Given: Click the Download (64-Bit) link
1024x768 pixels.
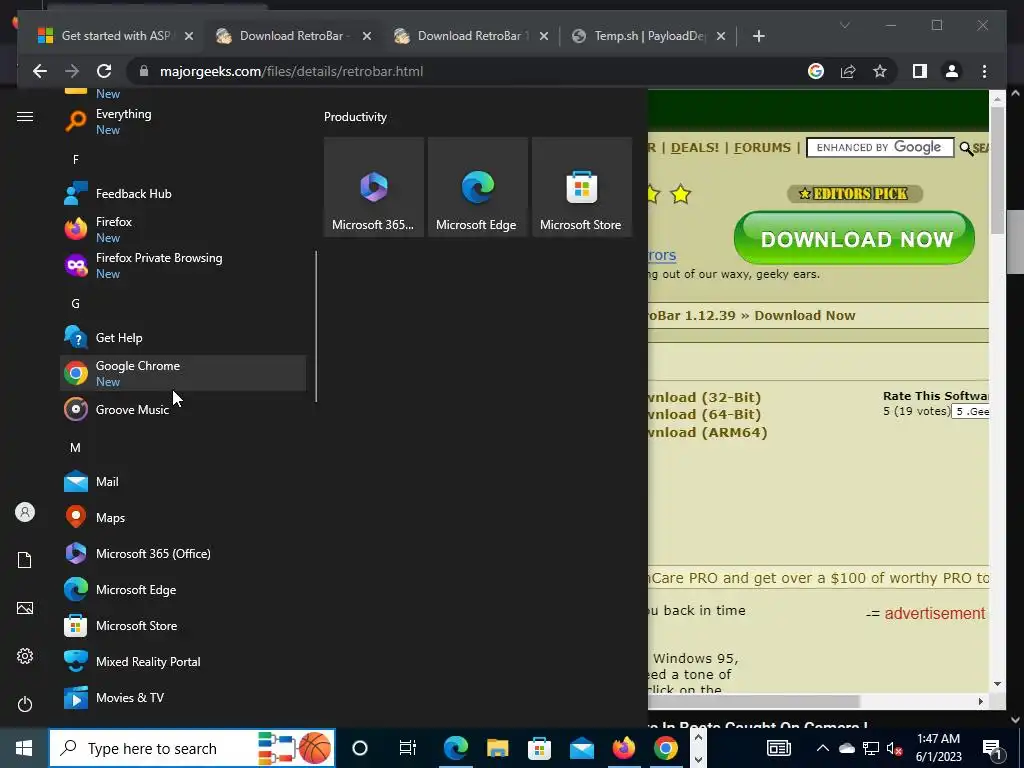Looking at the screenshot, I should tap(704, 415).
